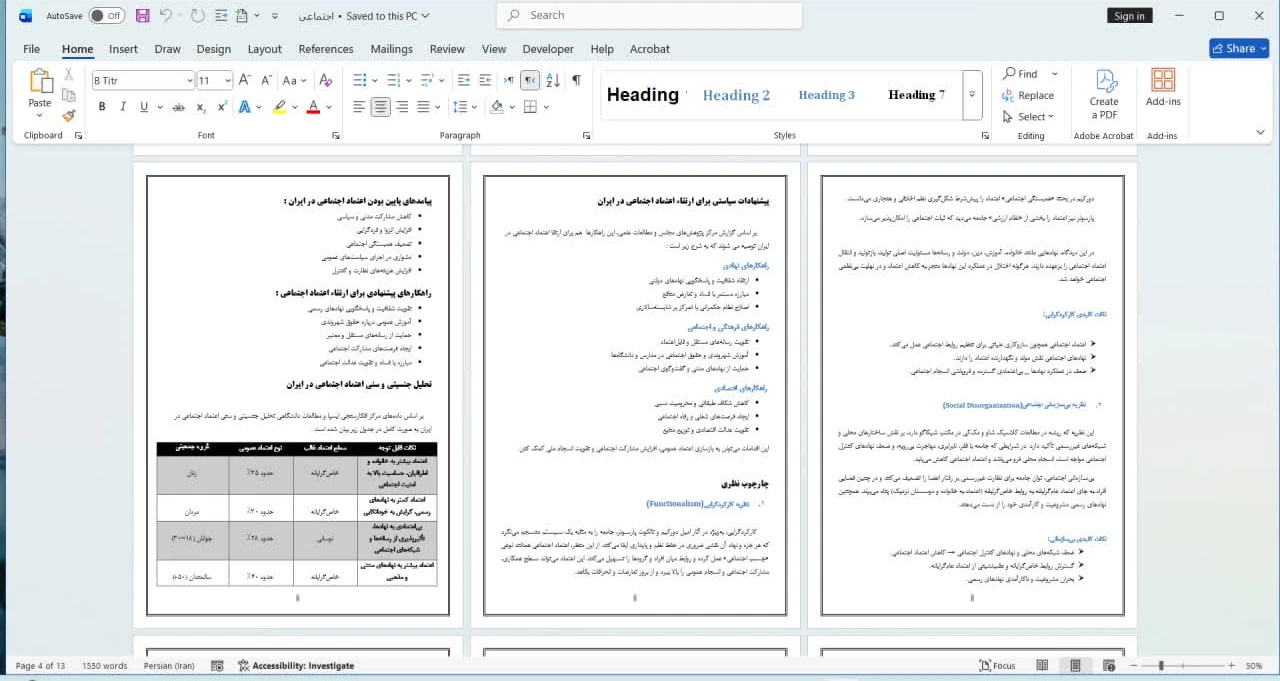Click the Share button
The width and height of the screenshot is (1280, 681).
pos(1238,48)
